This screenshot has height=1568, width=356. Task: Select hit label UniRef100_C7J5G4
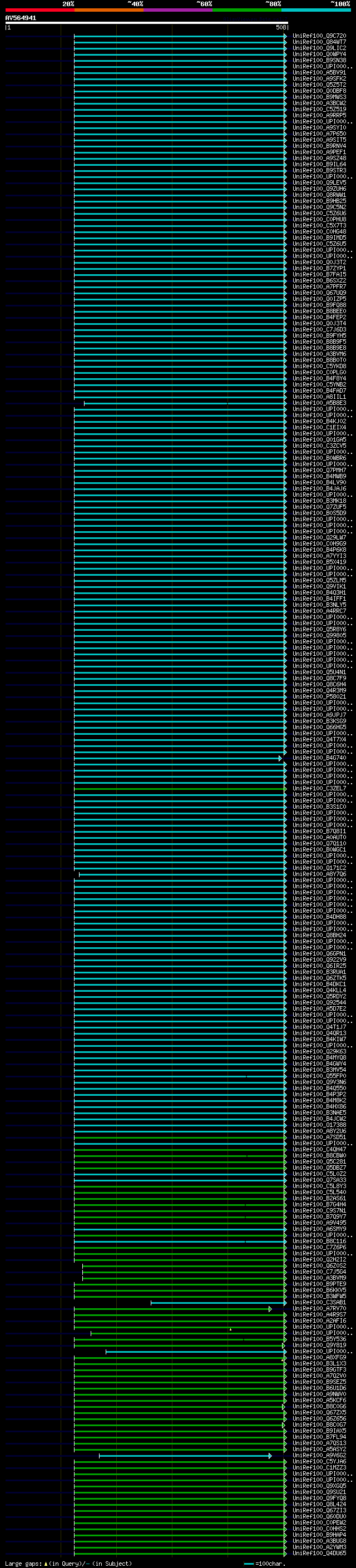[x=319, y=1272]
